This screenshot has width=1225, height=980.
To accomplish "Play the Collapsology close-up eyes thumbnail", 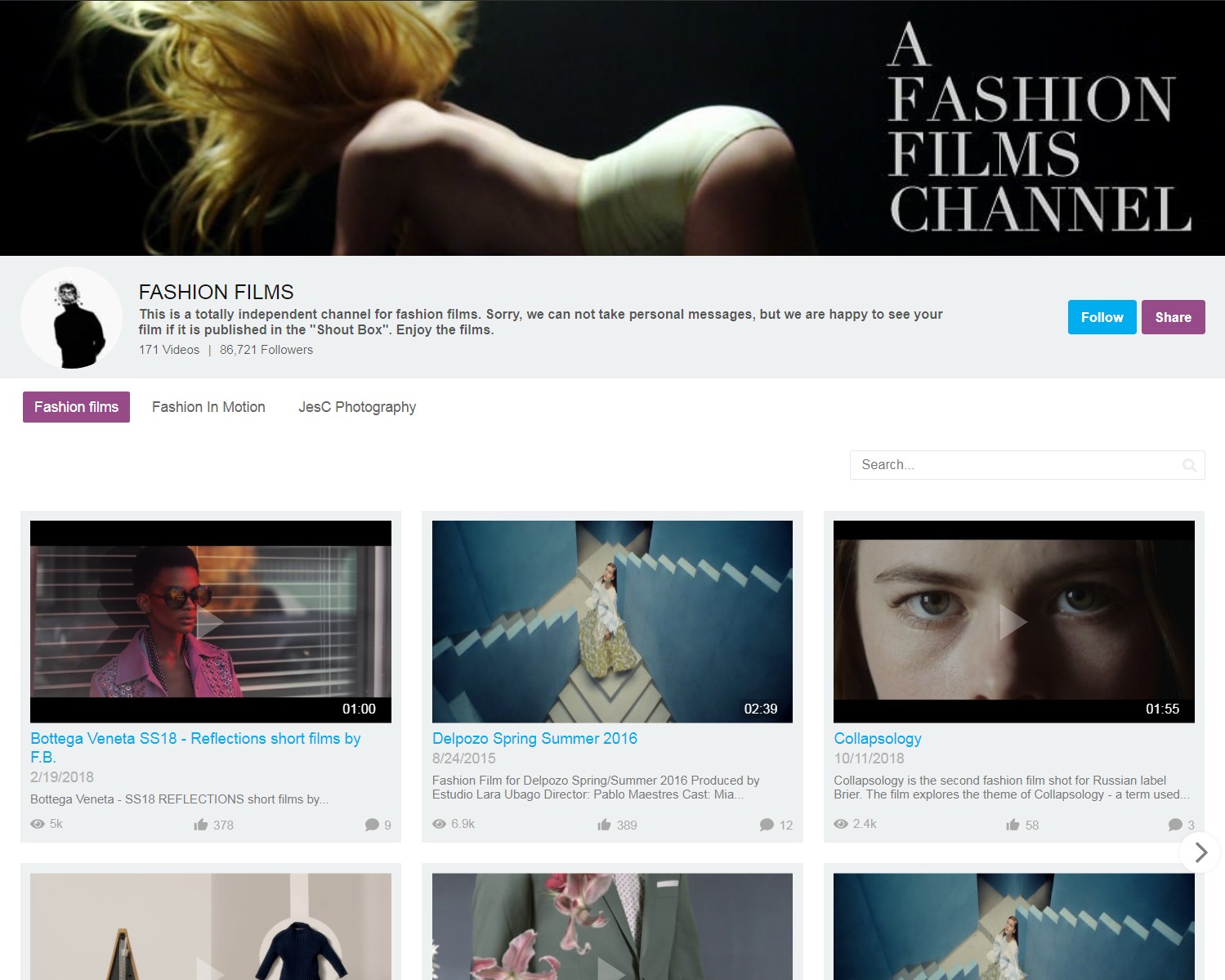I will (x=1013, y=622).
